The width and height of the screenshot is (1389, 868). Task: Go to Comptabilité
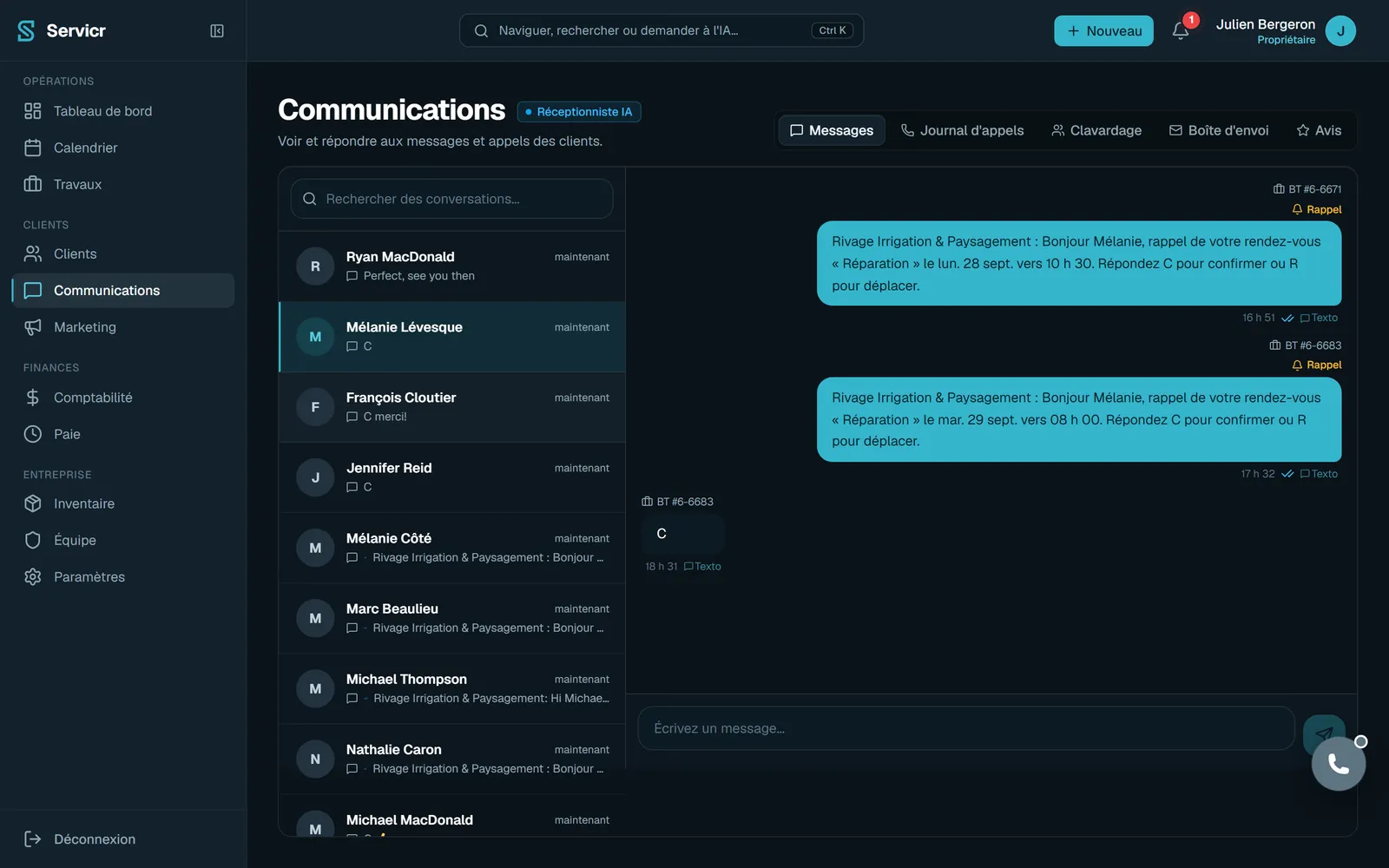(x=122, y=398)
